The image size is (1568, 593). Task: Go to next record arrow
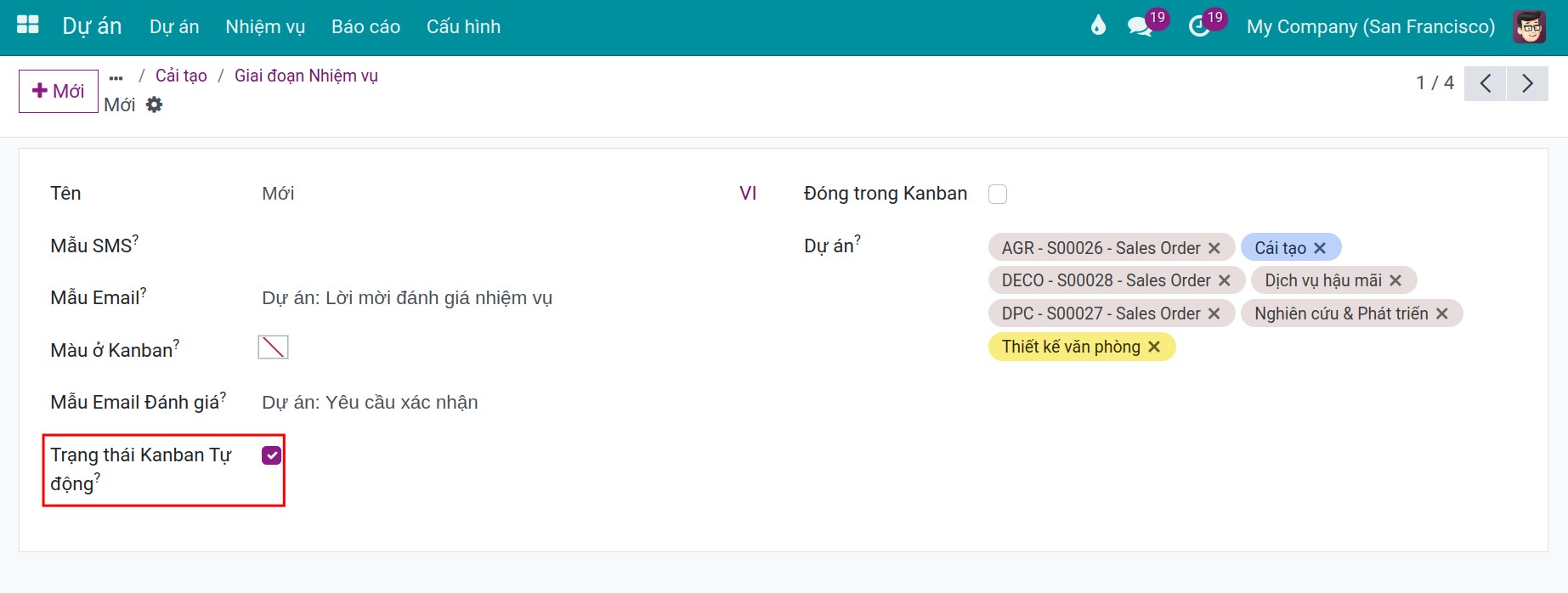pos(1527,83)
